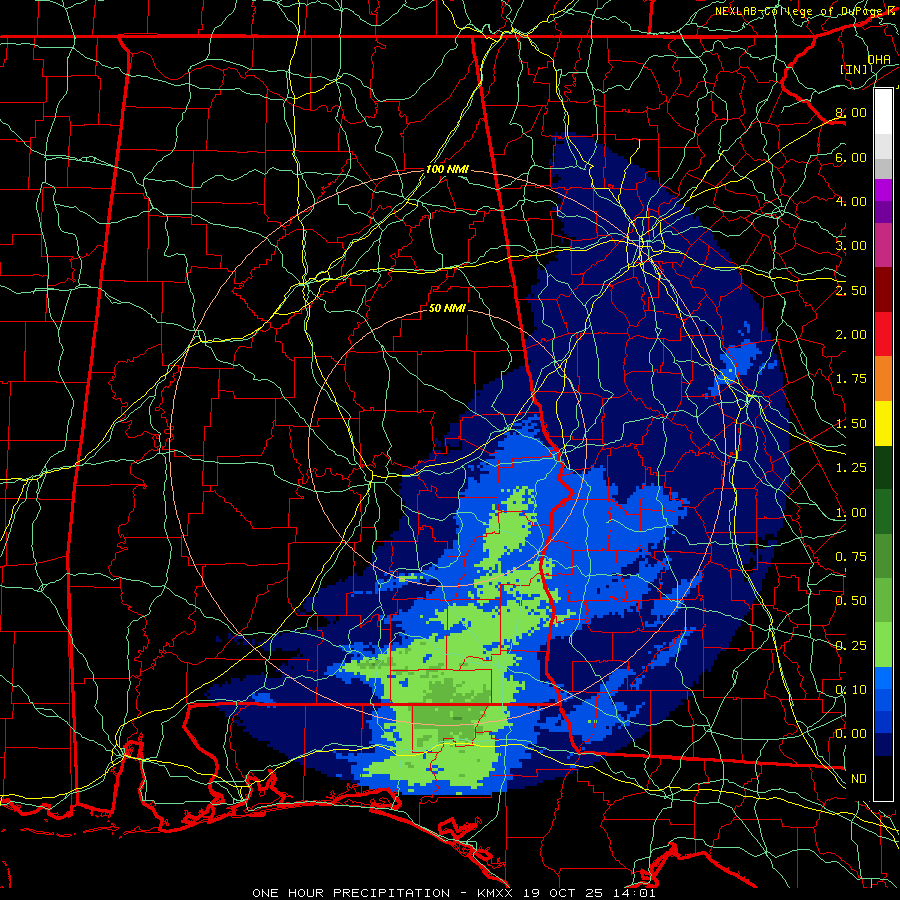This screenshot has width=900, height=900.
Task: Click the dark purple legend swatch
Action: [883, 212]
